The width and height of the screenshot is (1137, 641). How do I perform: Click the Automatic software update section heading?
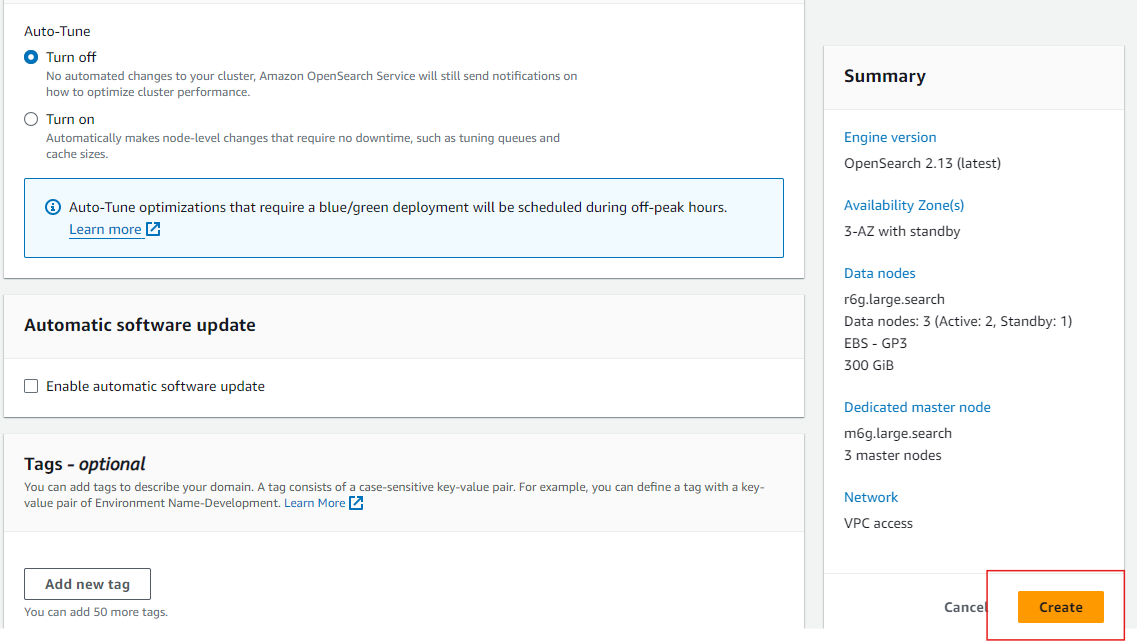click(x=139, y=325)
